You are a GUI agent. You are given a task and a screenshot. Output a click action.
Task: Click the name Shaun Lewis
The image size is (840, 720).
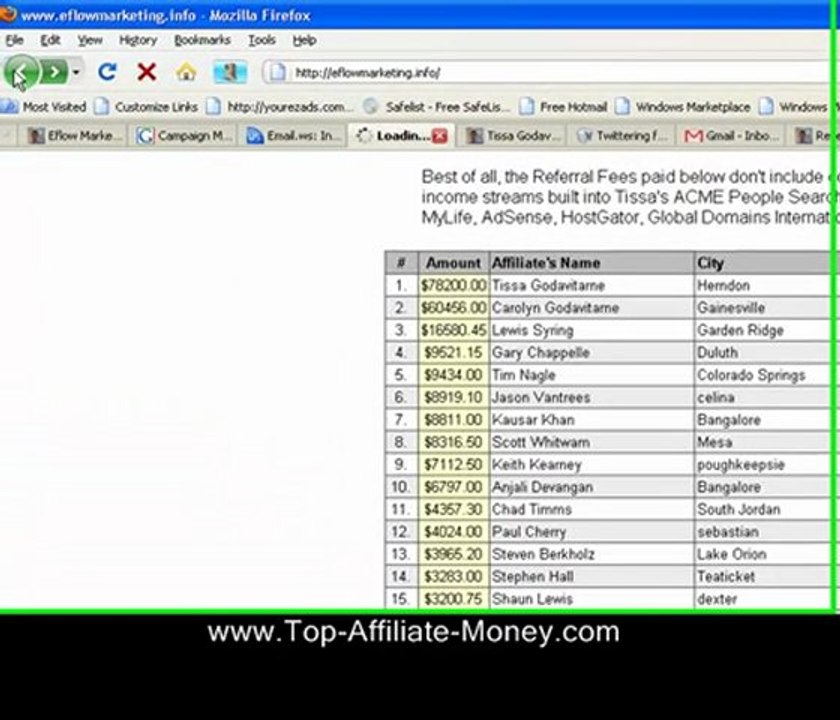(532, 599)
